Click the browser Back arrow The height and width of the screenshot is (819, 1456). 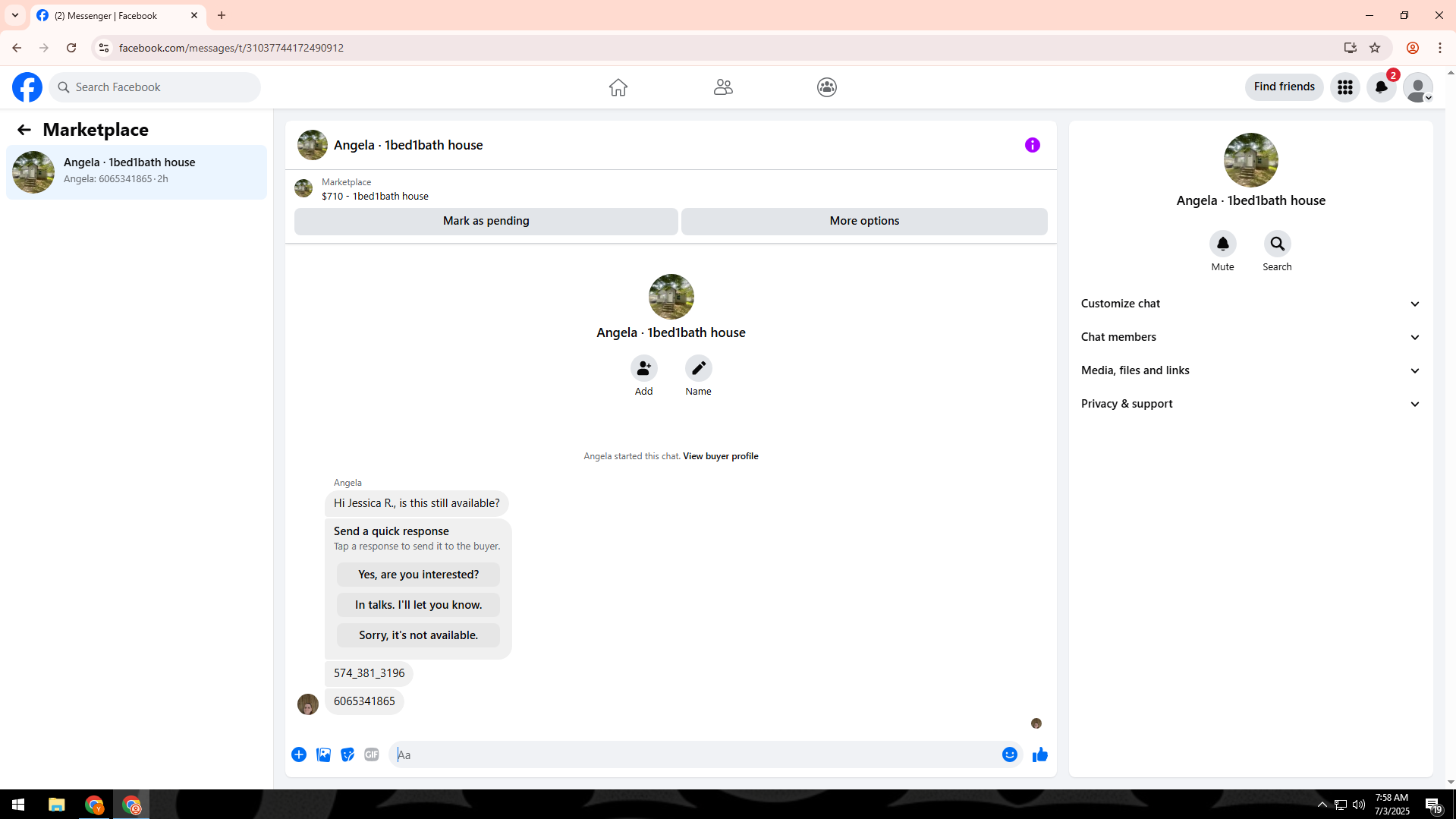coord(17,48)
